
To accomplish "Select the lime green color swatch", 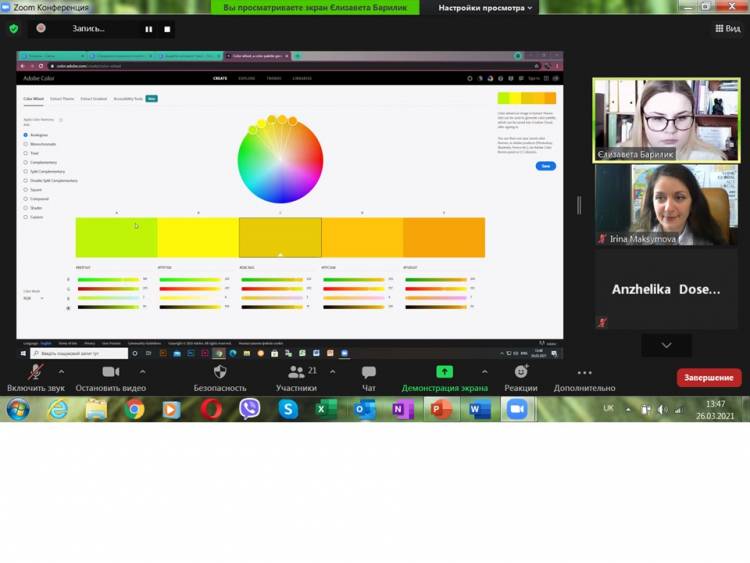I will click(116, 238).
